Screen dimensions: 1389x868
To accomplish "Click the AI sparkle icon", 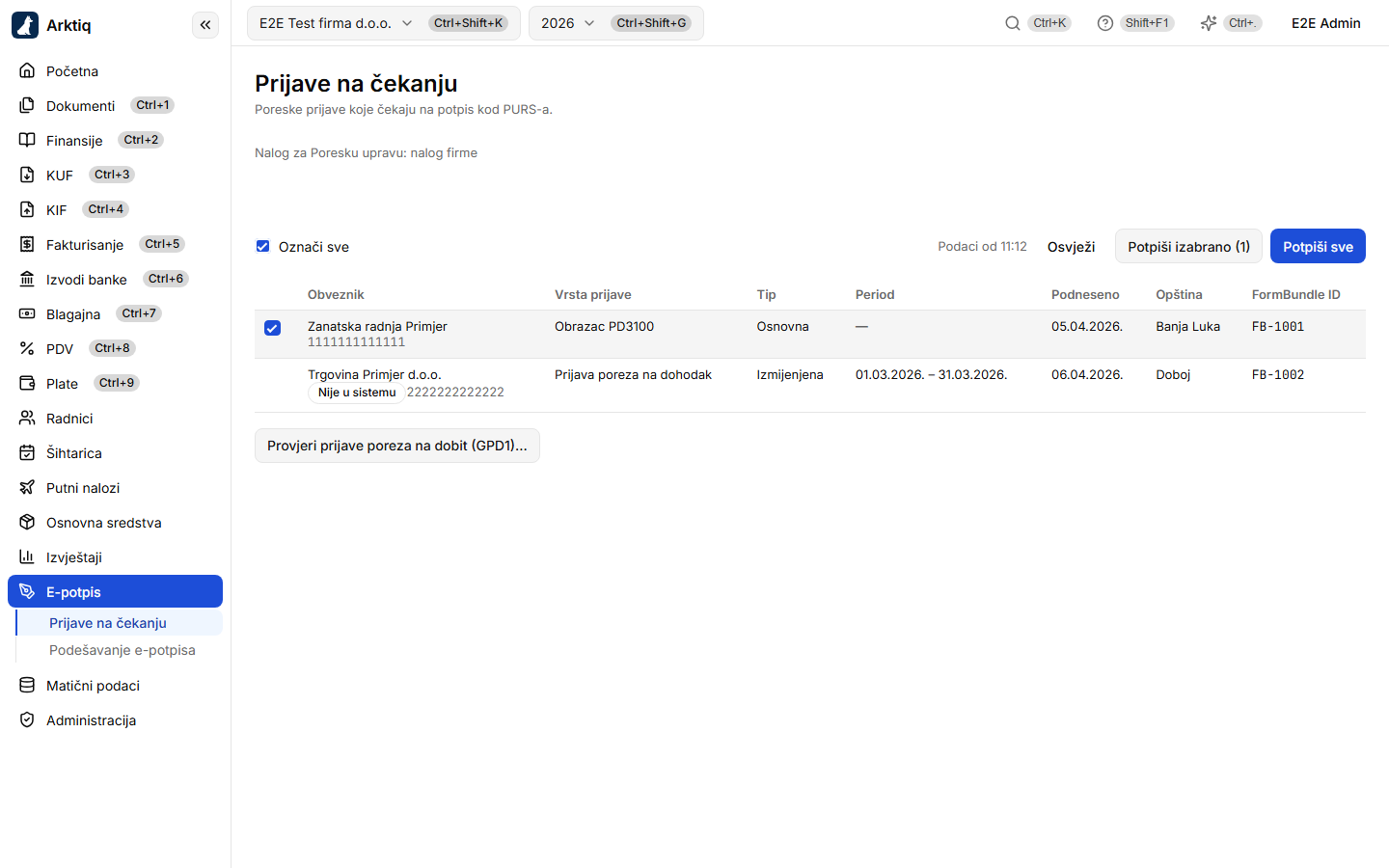I will 1209,23.
